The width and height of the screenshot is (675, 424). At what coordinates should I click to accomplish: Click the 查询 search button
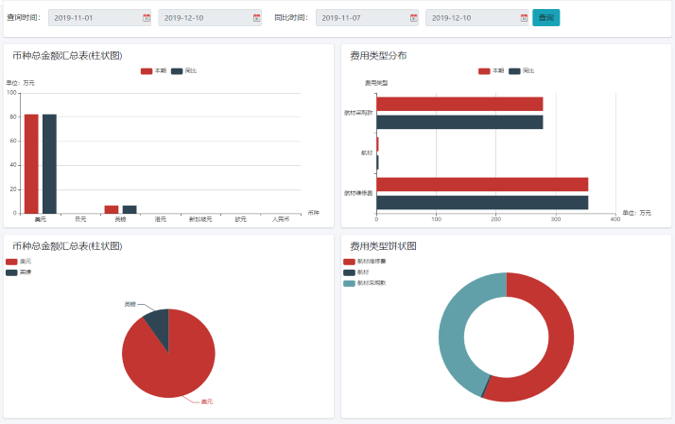[x=546, y=18]
